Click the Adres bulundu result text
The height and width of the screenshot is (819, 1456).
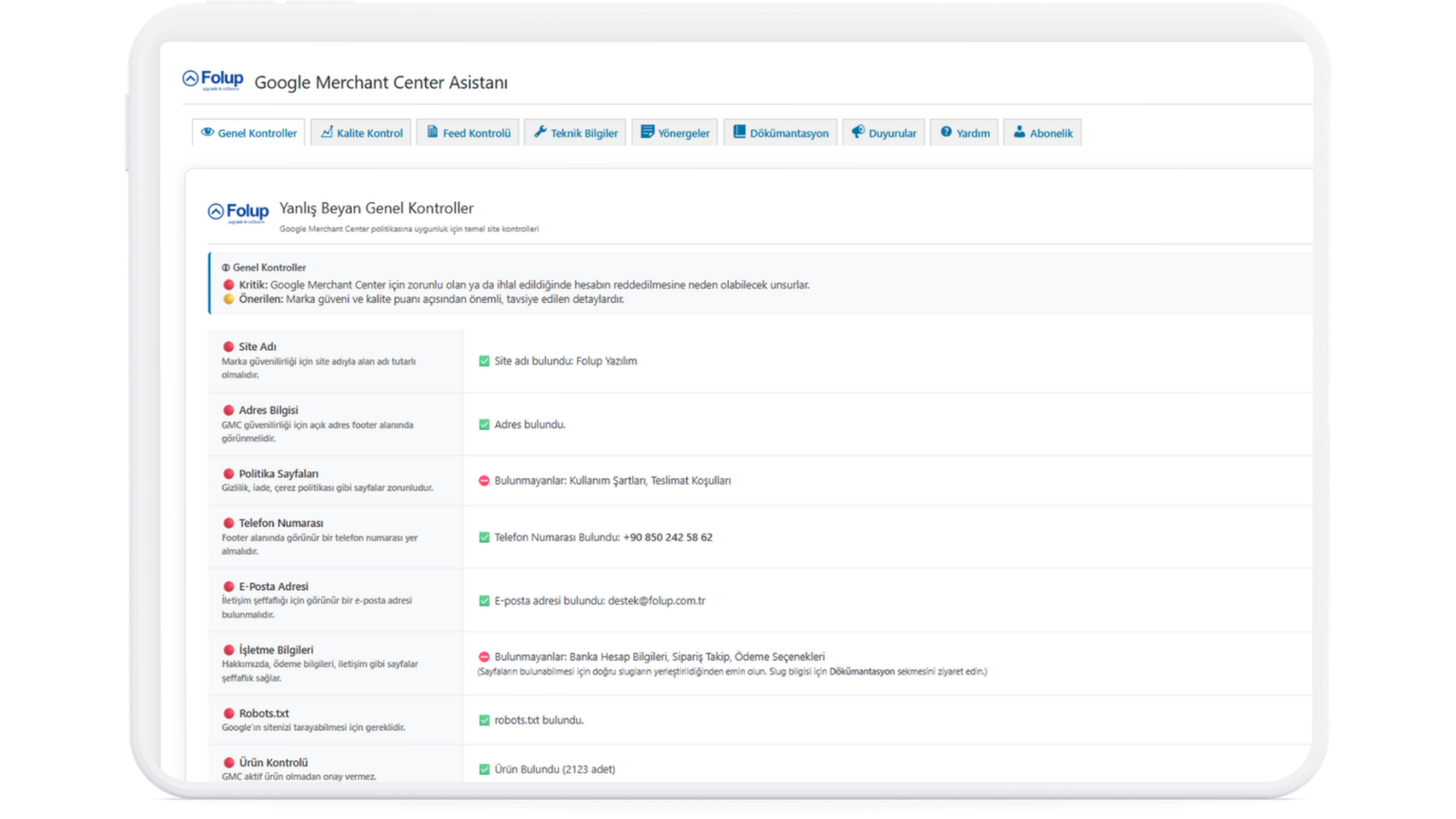(530, 425)
